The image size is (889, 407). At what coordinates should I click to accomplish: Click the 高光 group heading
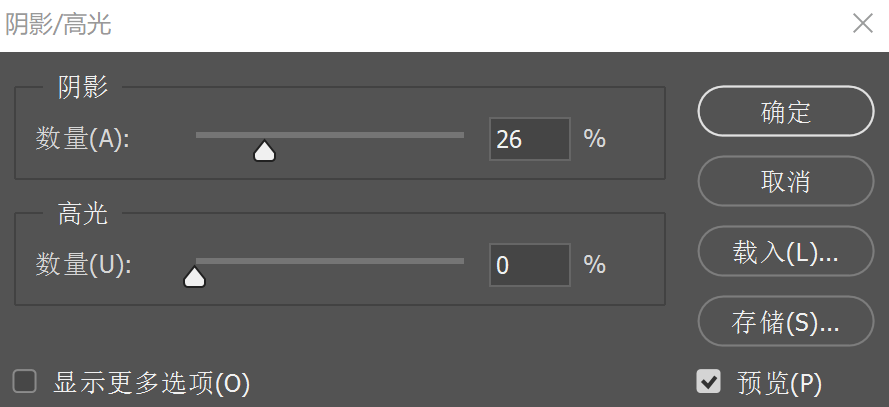83,212
